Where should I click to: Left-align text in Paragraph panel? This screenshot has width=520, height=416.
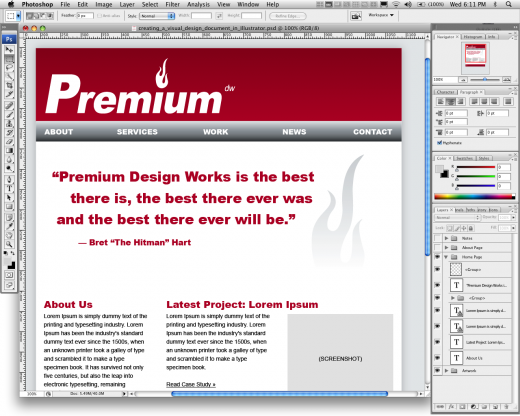[x=441, y=102]
